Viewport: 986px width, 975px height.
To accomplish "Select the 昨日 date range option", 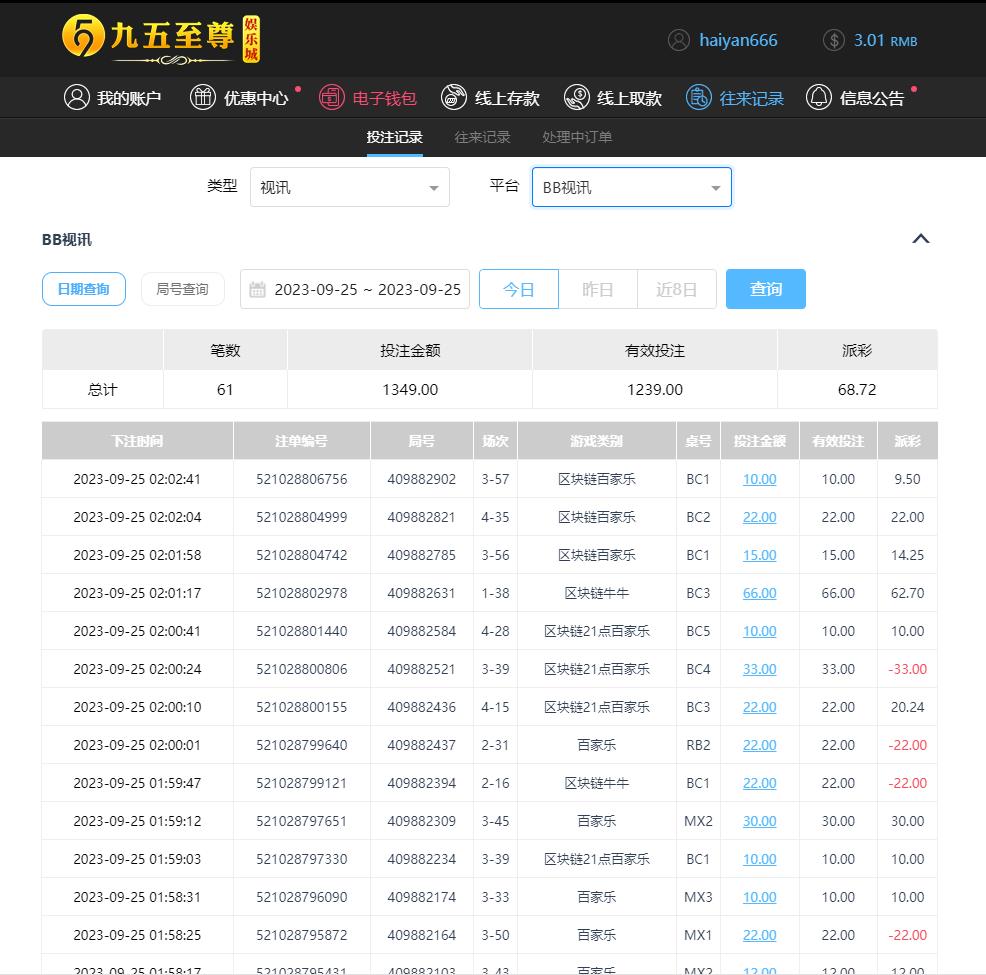I will (x=597, y=289).
